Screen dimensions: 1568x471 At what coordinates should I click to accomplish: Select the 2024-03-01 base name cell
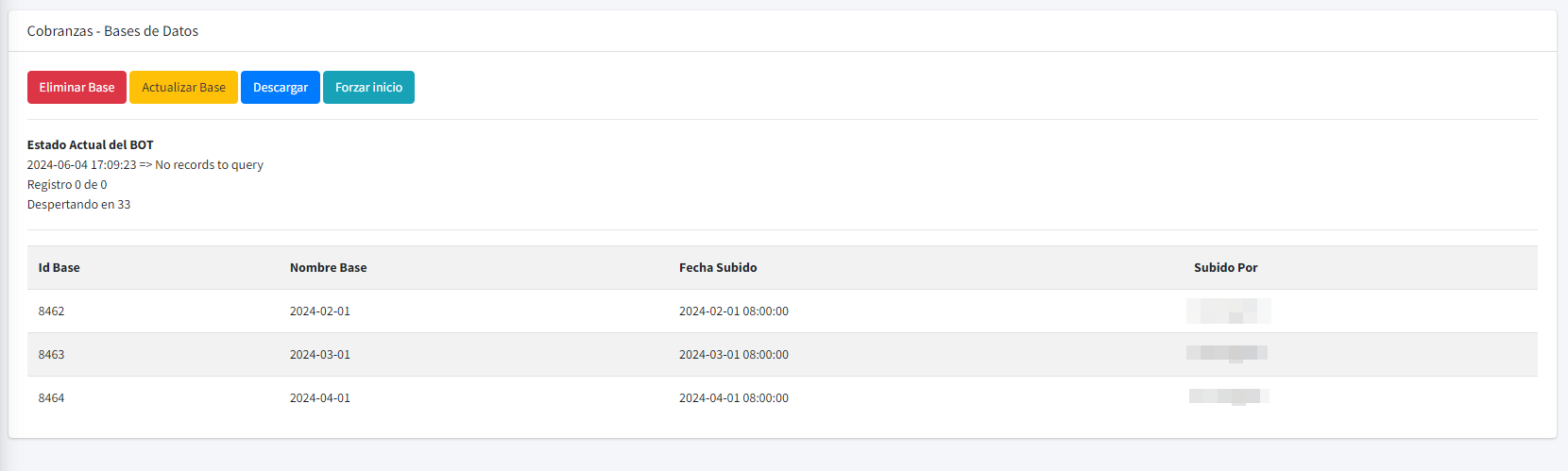click(319, 355)
